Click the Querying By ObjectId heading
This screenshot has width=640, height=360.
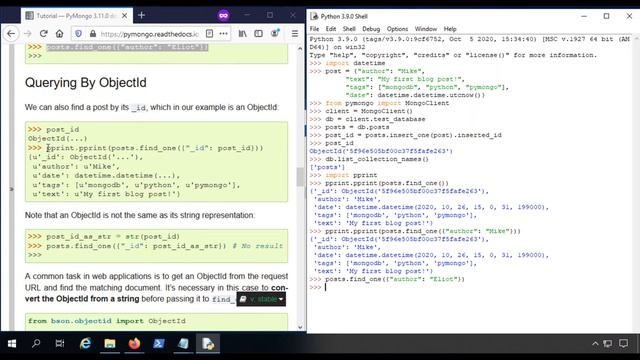click(x=86, y=83)
